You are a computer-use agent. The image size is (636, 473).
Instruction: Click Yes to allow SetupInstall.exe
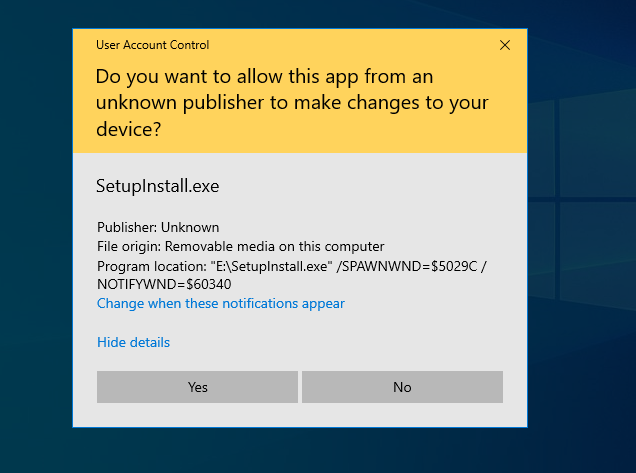(197, 387)
